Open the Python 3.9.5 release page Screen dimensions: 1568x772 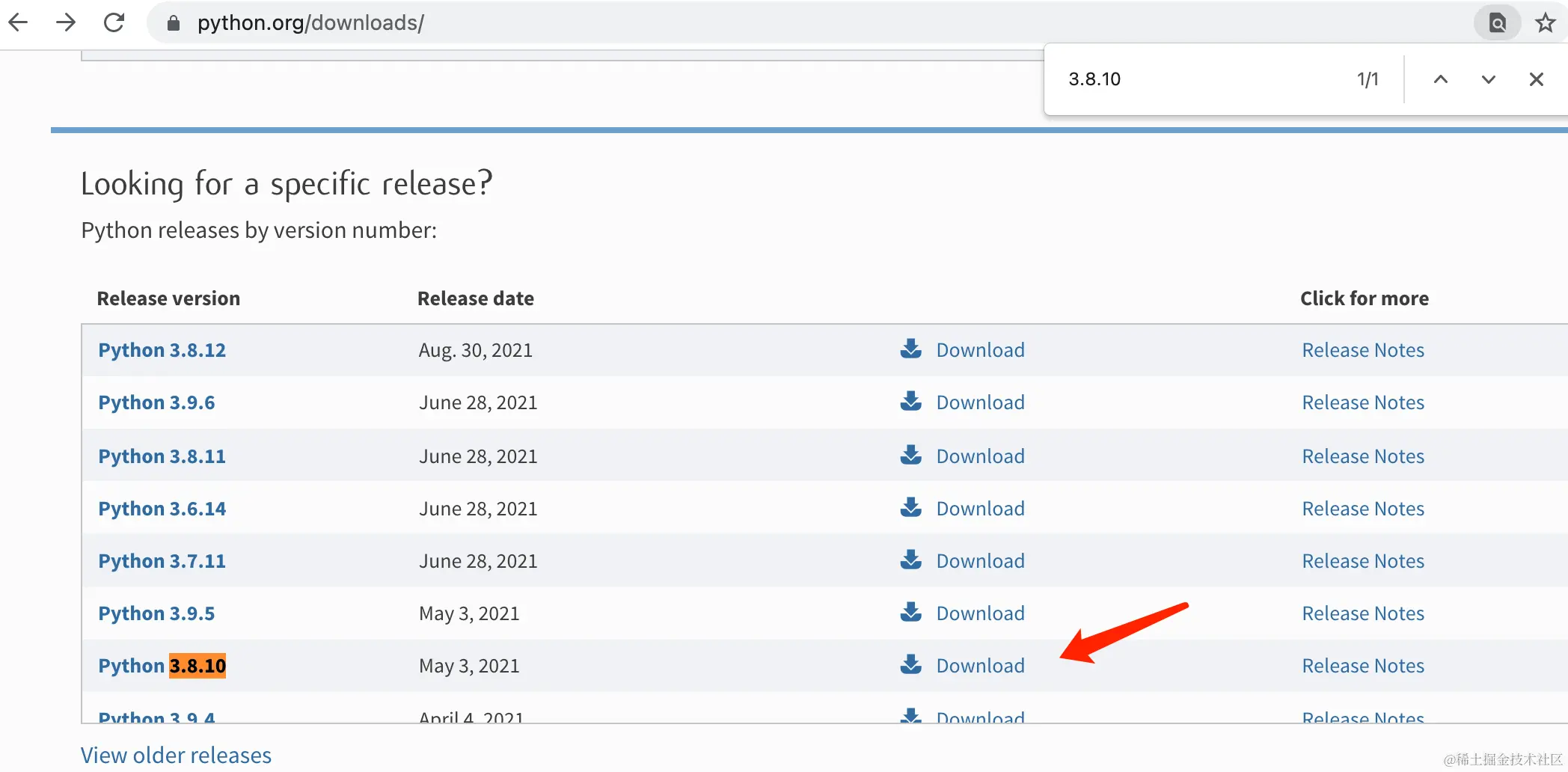tap(156, 613)
